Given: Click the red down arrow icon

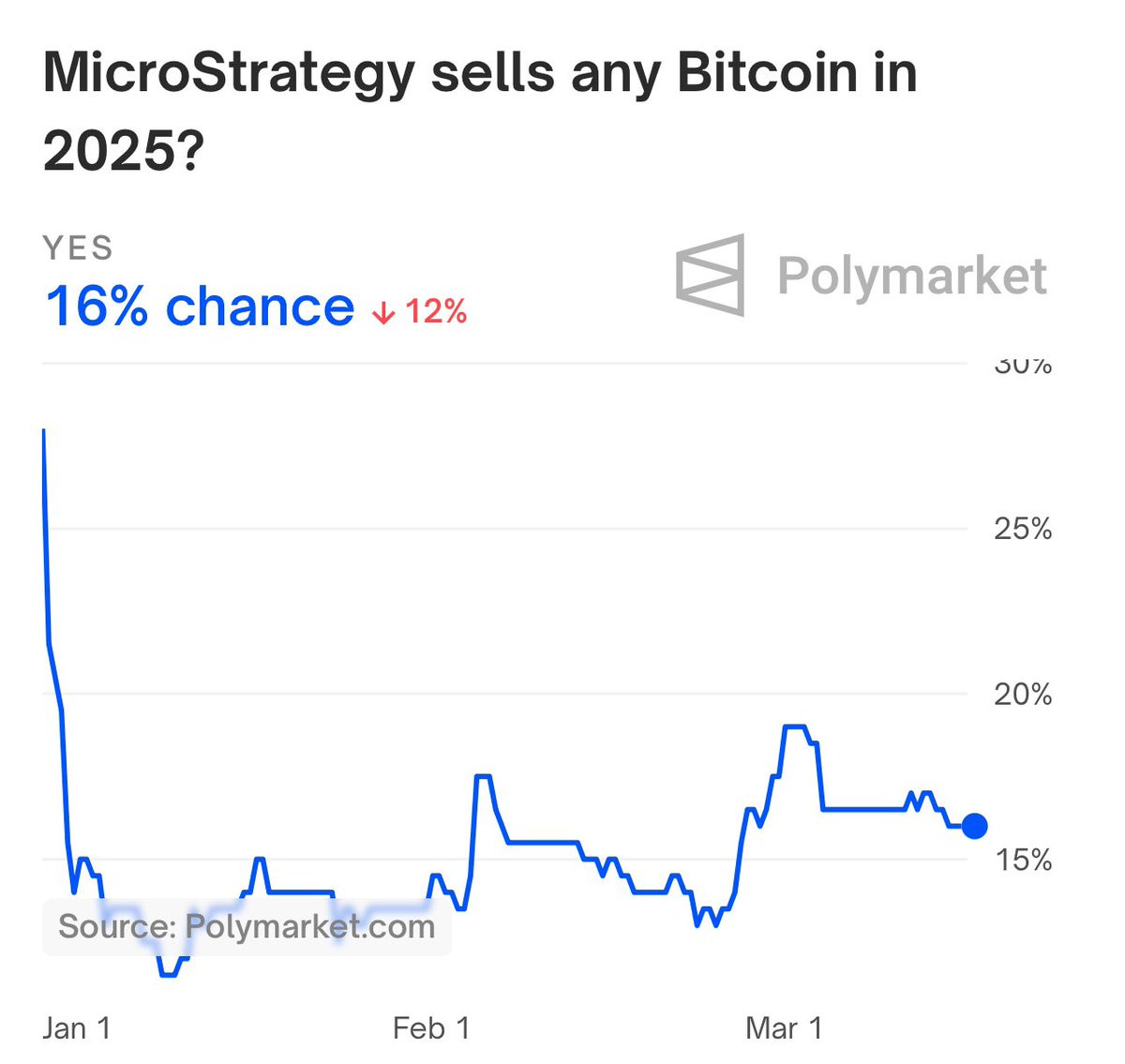Looking at the screenshot, I should [x=383, y=313].
